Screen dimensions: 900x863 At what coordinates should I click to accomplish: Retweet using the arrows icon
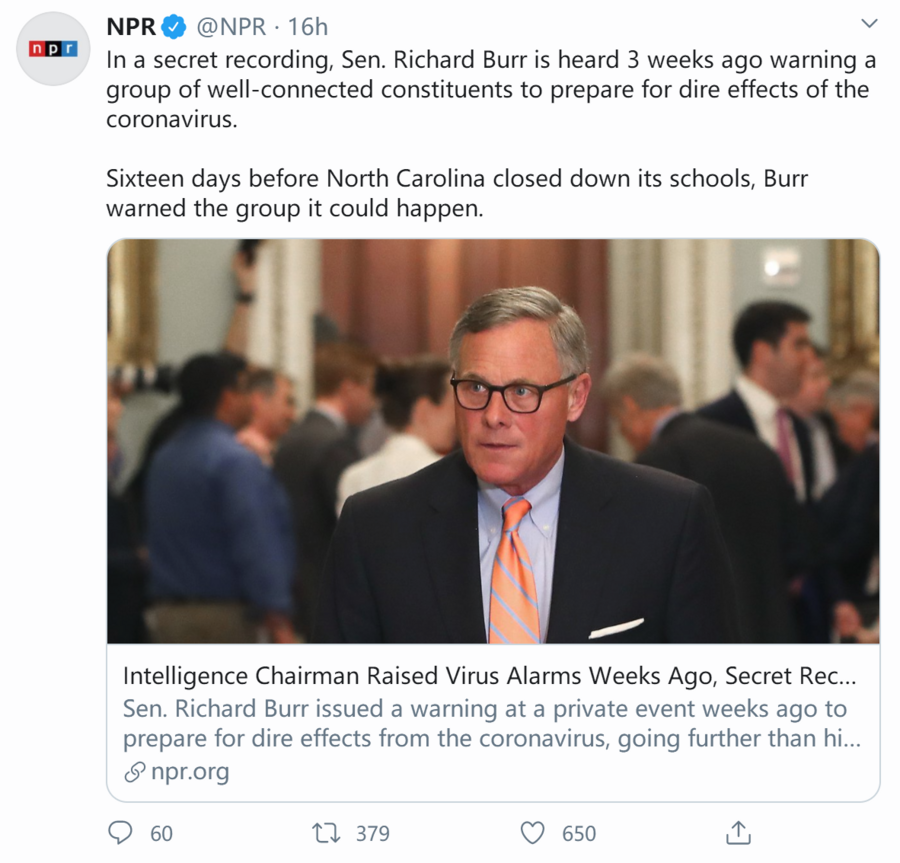[327, 832]
